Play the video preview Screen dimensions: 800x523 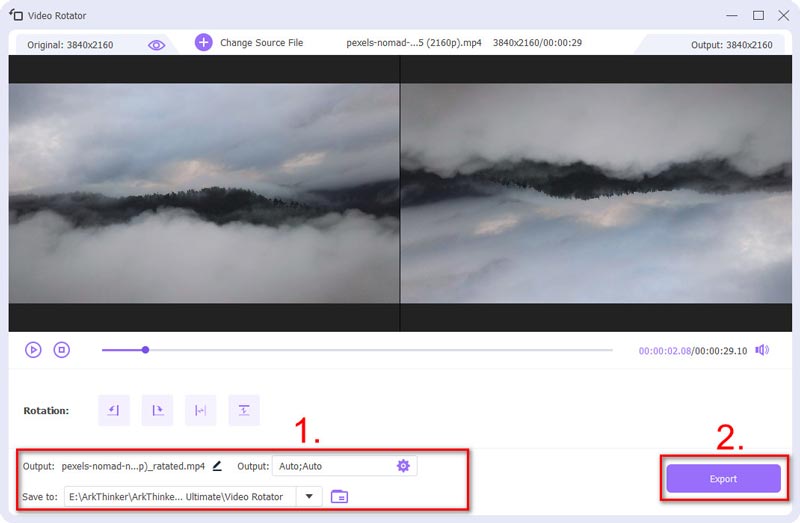click(33, 350)
